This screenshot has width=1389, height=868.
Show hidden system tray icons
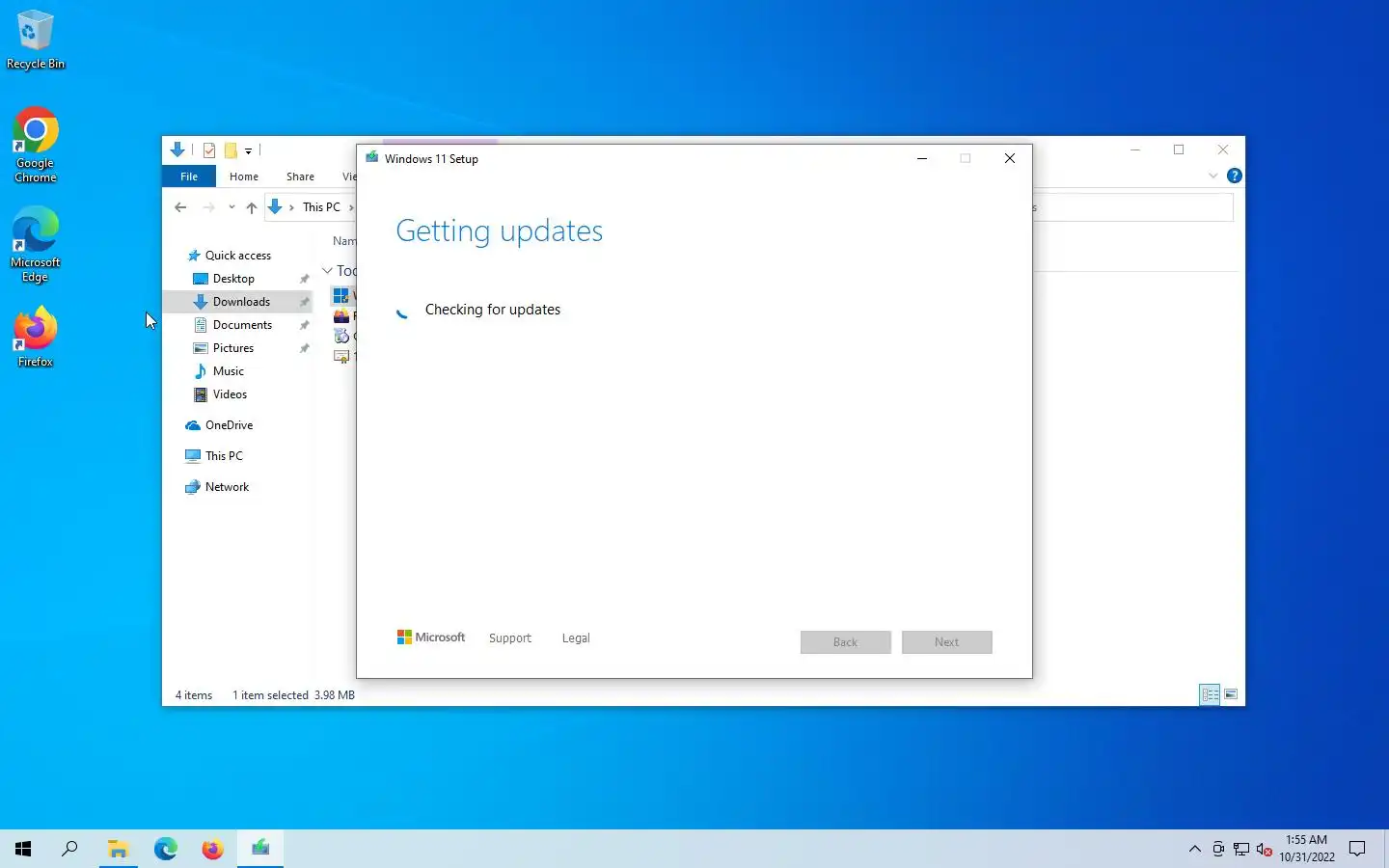1195,850
